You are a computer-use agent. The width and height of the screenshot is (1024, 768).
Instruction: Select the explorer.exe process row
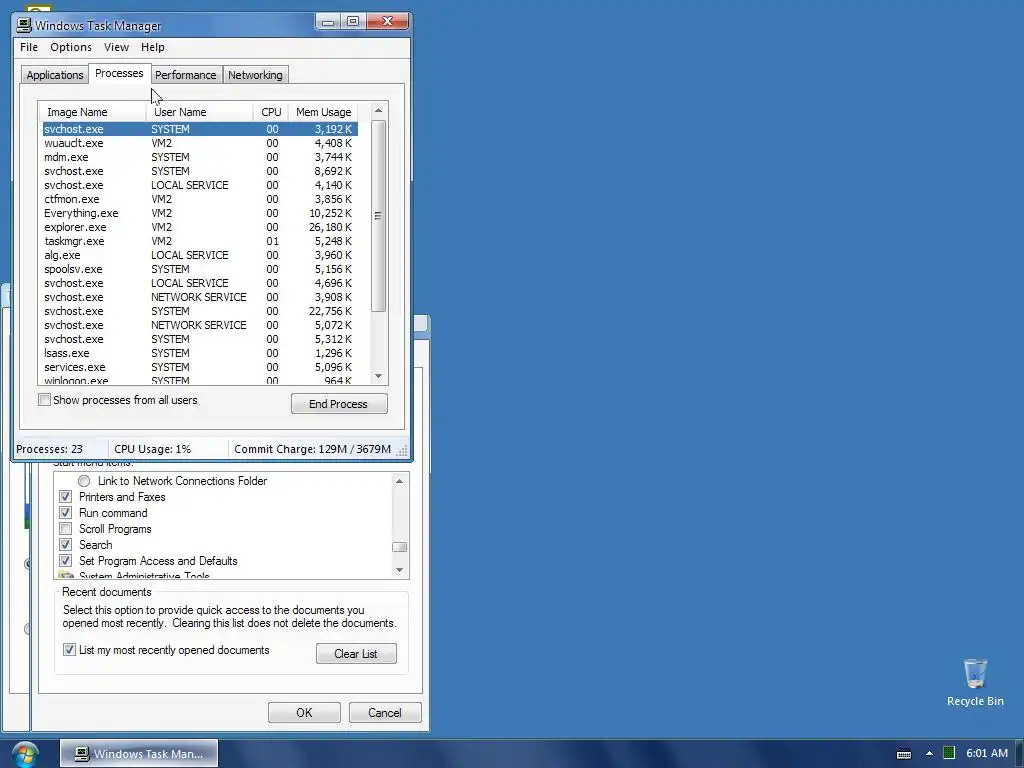pyautogui.click(x=199, y=227)
